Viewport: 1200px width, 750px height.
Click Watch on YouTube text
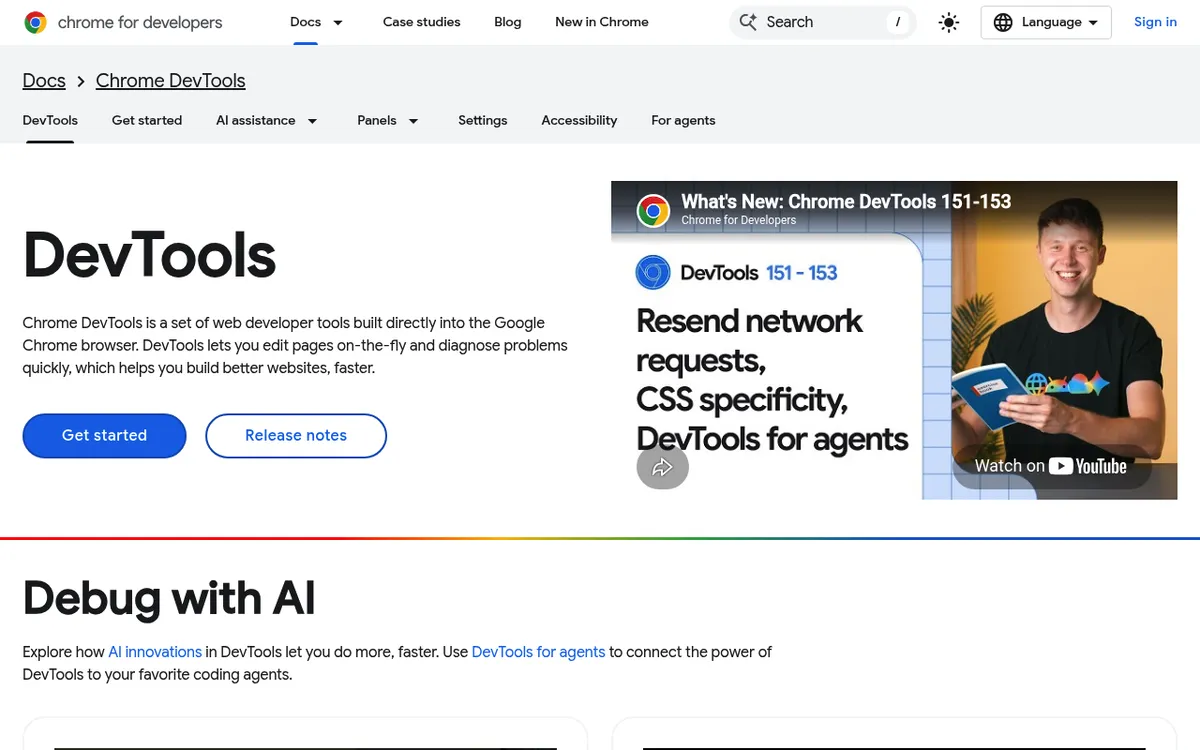pos(1051,466)
